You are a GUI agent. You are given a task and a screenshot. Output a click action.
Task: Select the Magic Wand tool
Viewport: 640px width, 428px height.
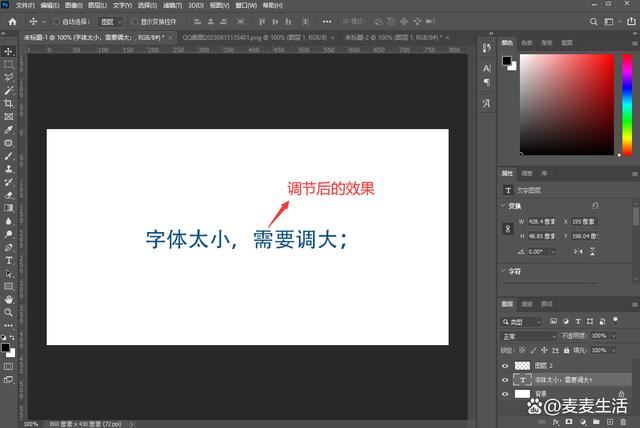click(x=8, y=90)
